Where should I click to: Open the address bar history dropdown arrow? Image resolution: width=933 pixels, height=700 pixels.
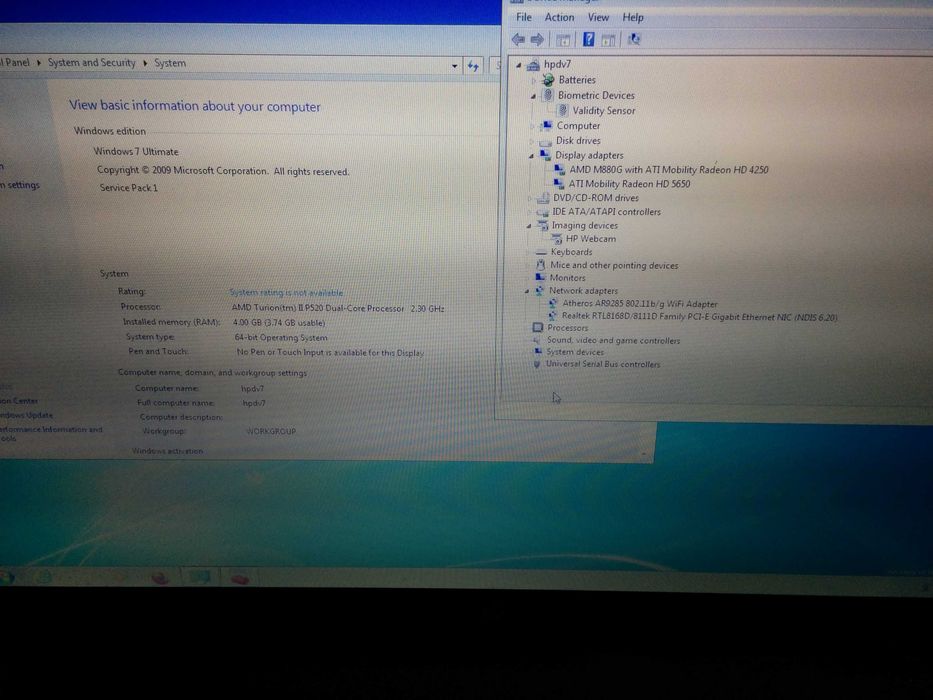coord(454,66)
